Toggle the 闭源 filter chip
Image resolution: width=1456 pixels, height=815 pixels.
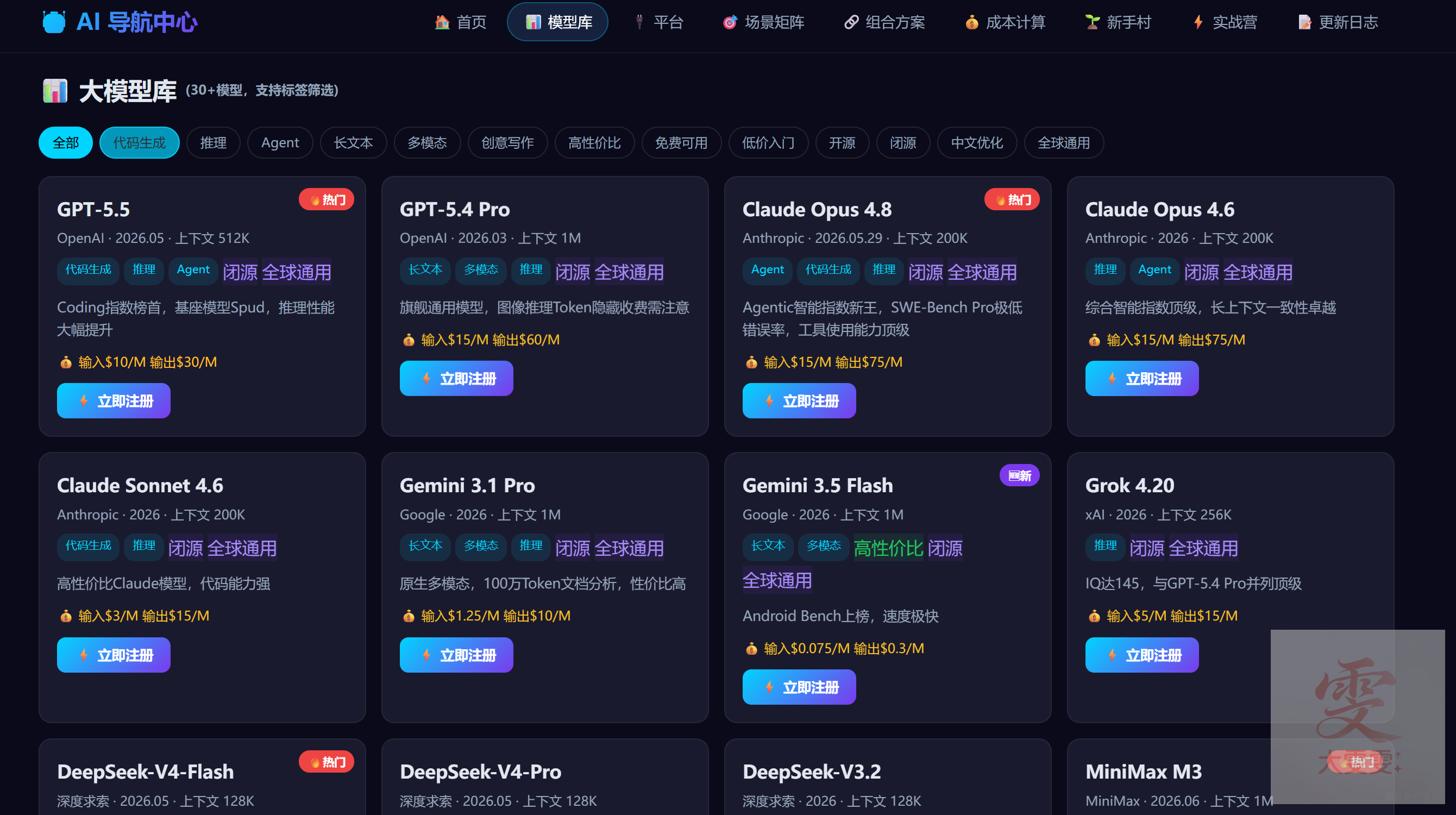pyautogui.click(x=903, y=143)
